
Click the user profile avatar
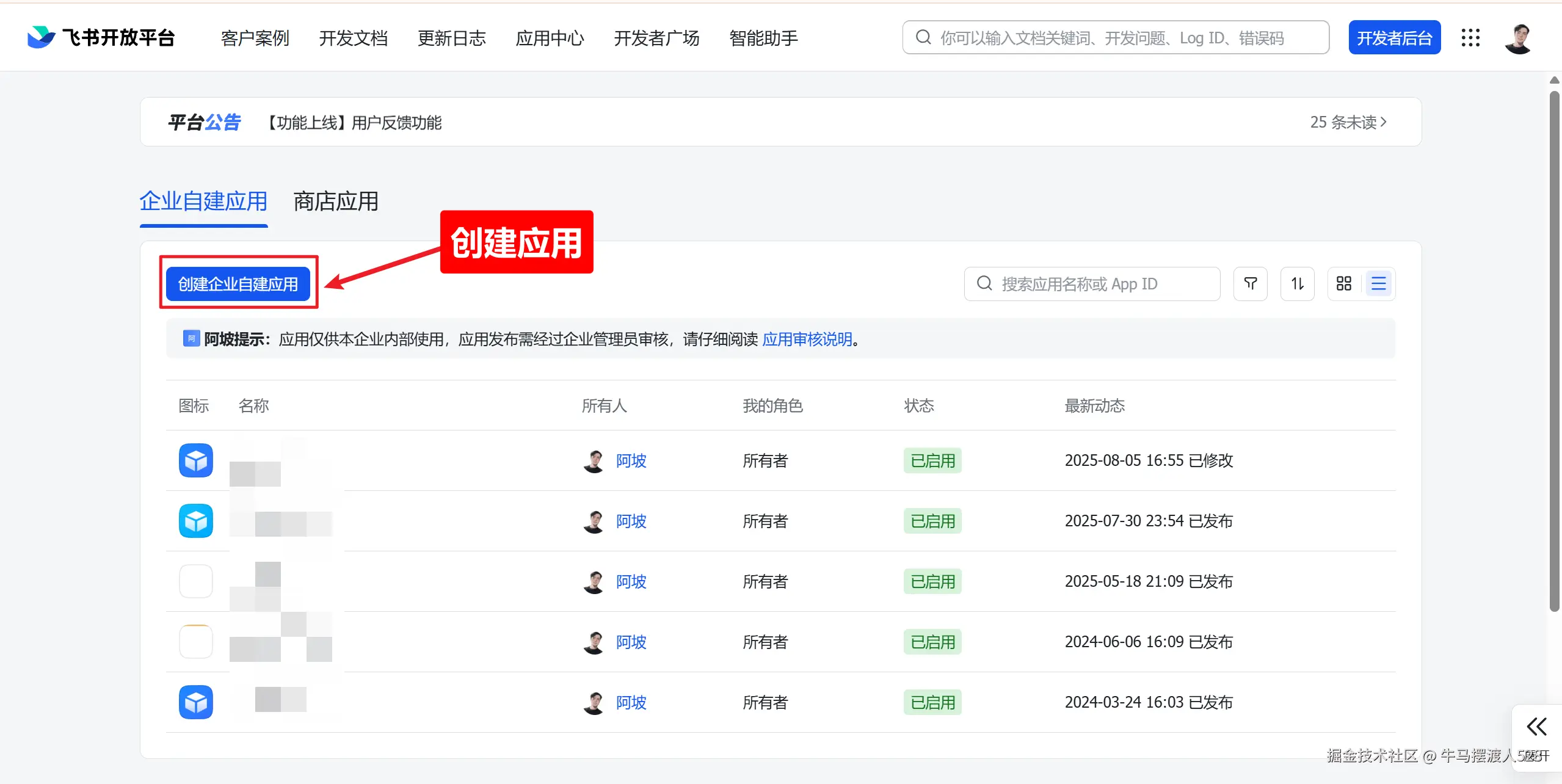(1518, 38)
